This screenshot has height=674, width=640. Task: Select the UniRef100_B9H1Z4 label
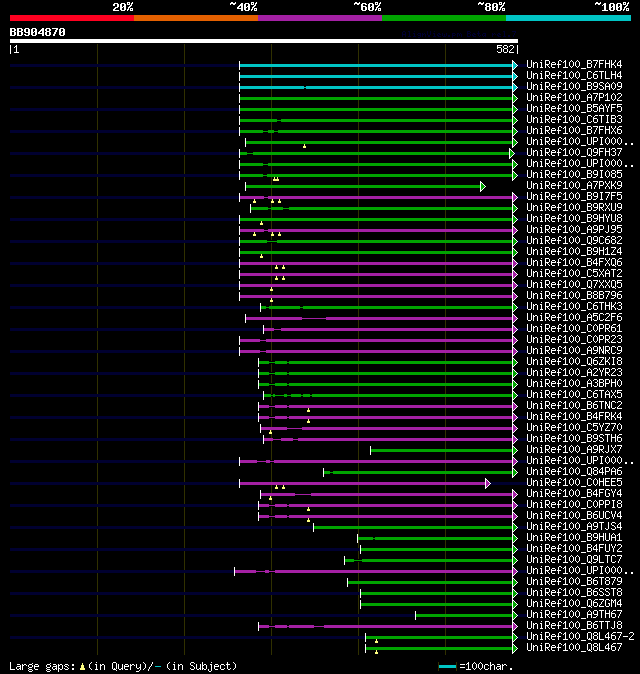click(574, 251)
